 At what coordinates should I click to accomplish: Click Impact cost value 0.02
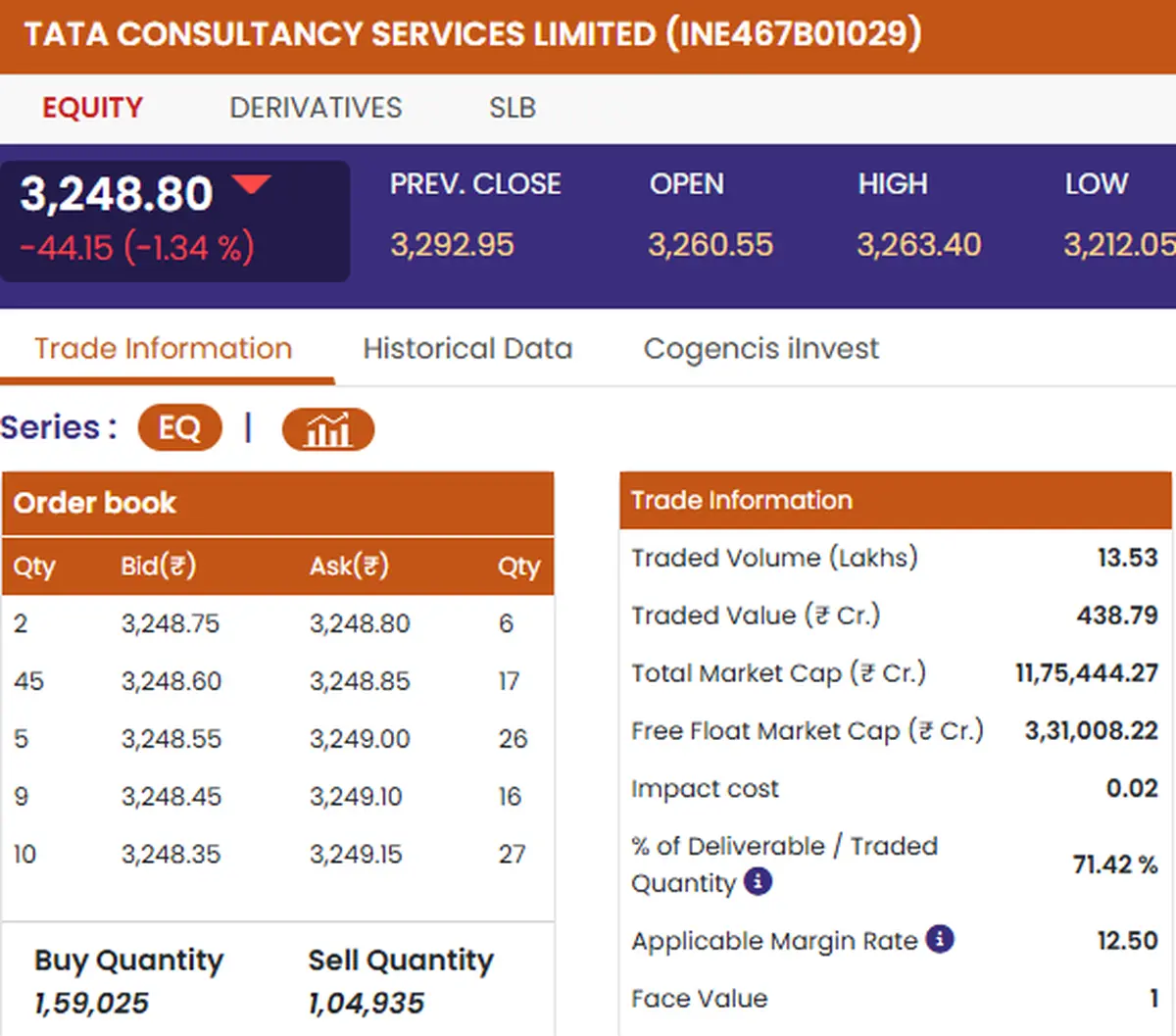(x=1132, y=789)
